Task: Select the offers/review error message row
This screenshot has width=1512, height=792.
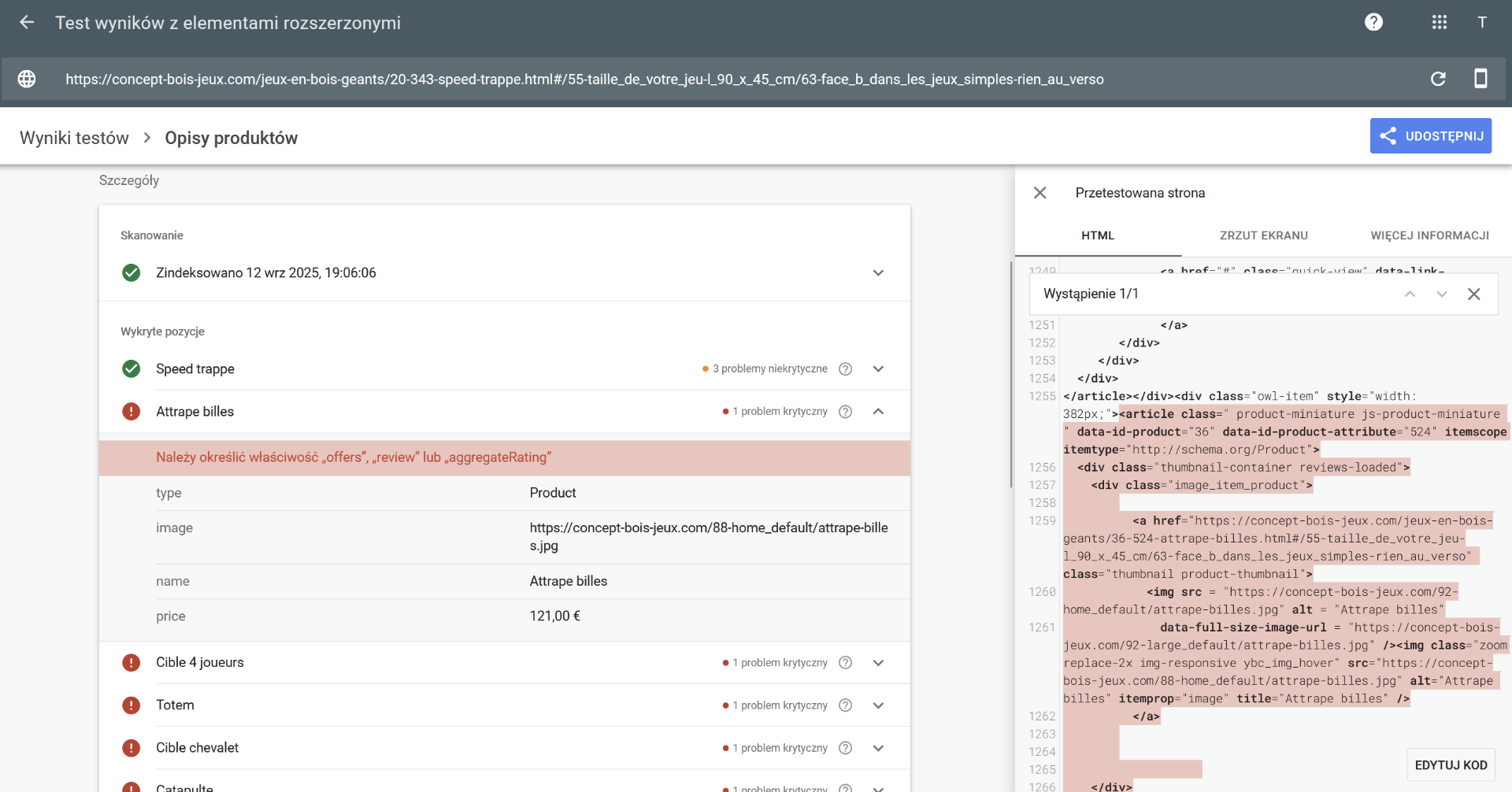Action: pos(504,457)
